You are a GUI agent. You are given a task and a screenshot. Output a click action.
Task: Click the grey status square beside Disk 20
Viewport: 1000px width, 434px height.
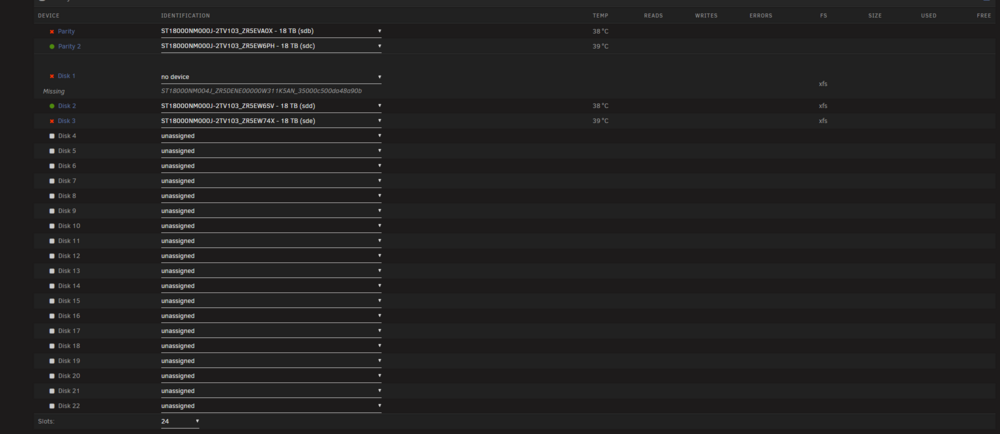click(x=52, y=375)
